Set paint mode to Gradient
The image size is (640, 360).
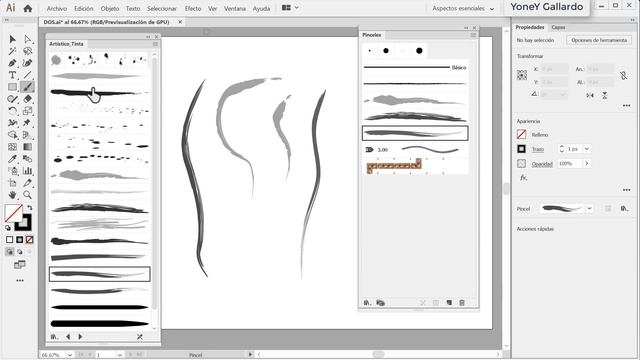coord(20,240)
